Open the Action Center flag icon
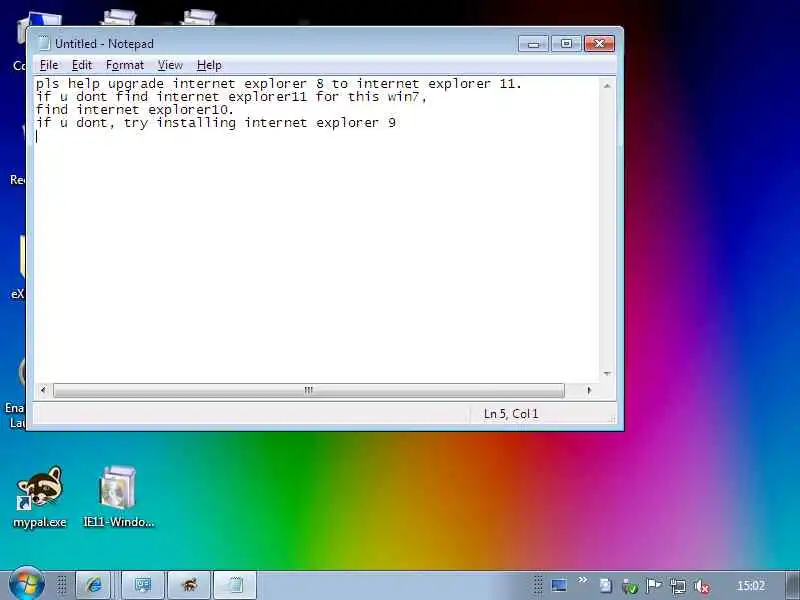This screenshot has height=600, width=800. click(654, 586)
